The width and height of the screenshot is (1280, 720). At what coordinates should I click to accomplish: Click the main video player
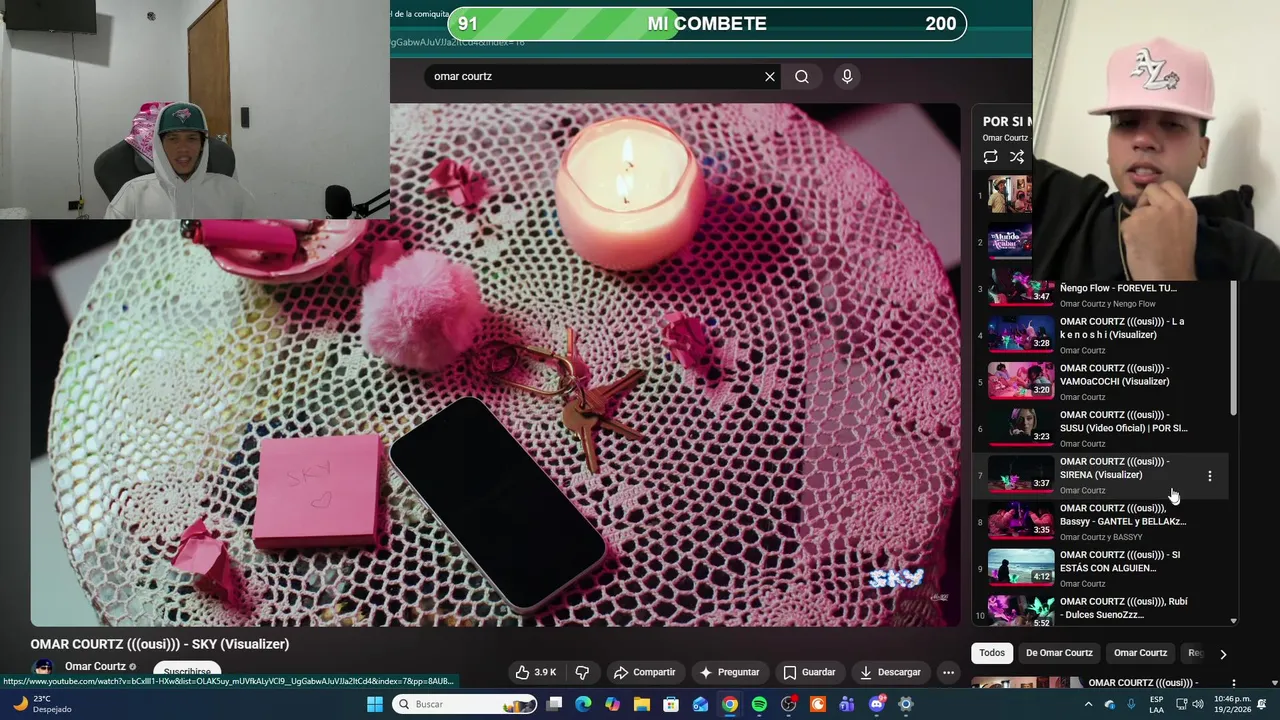pyautogui.click(x=495, y=365)
